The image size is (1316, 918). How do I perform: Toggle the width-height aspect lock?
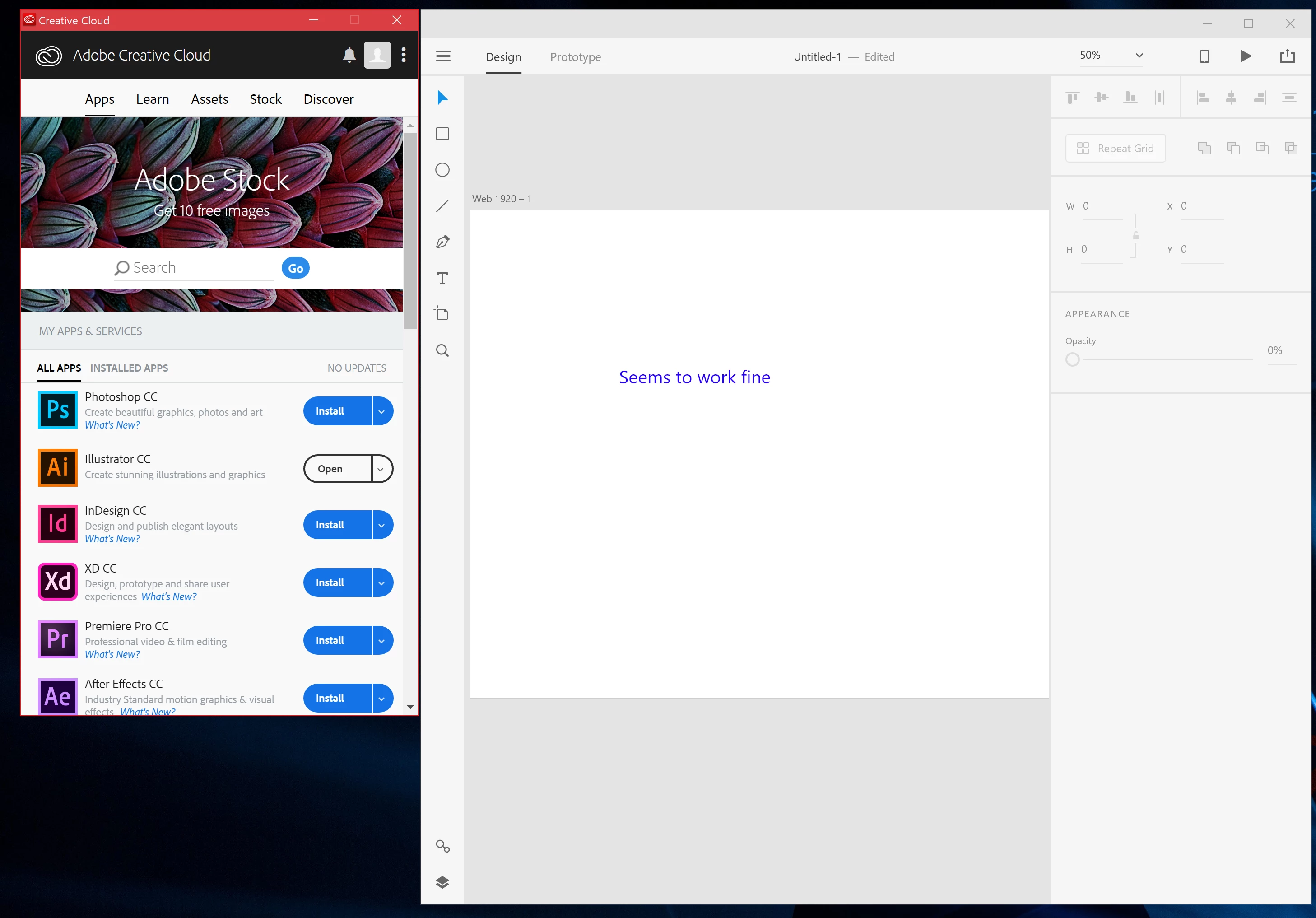coord(1135,236)
